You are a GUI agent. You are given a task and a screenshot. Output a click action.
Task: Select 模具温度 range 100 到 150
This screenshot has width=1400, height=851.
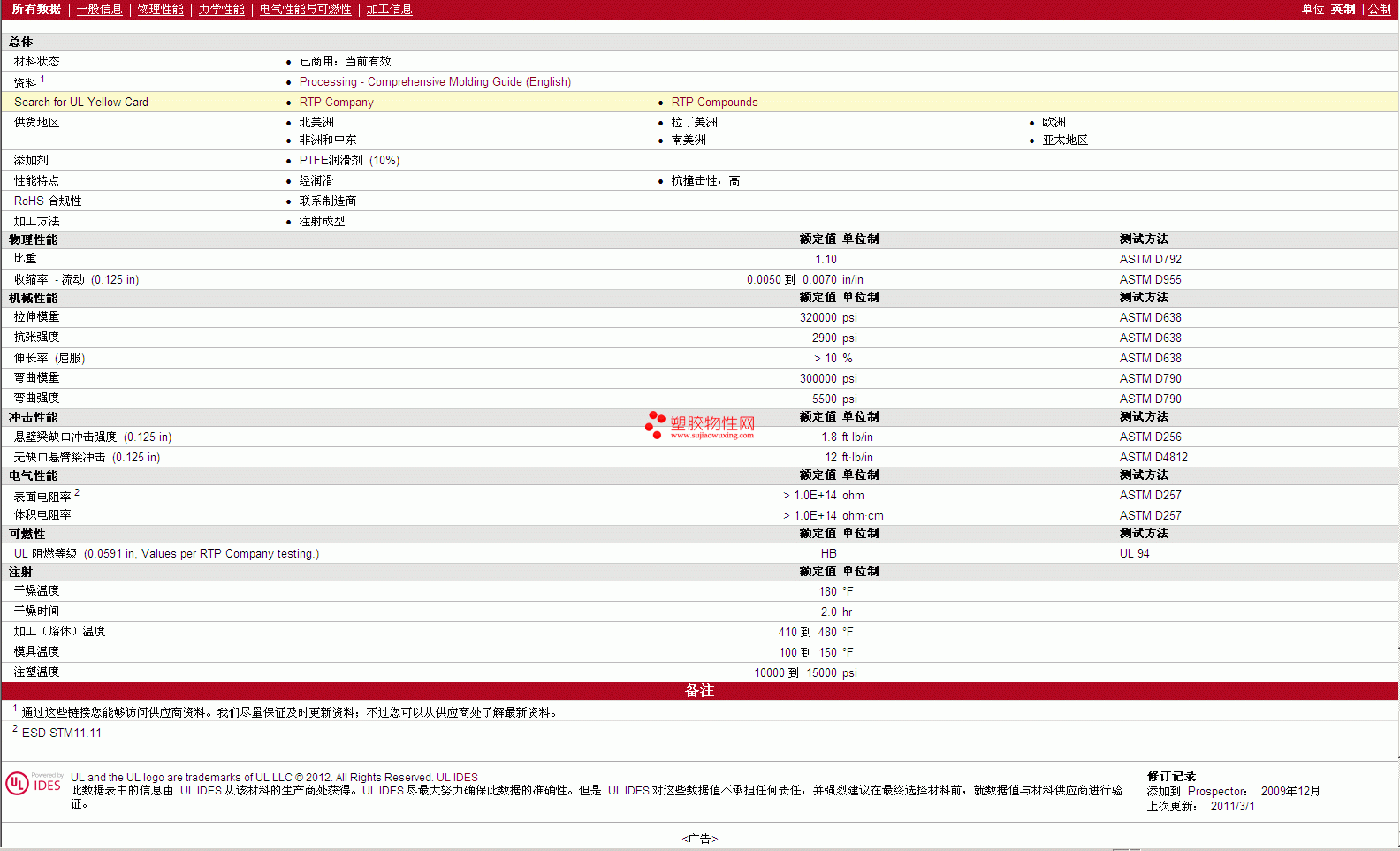(808, 652)
